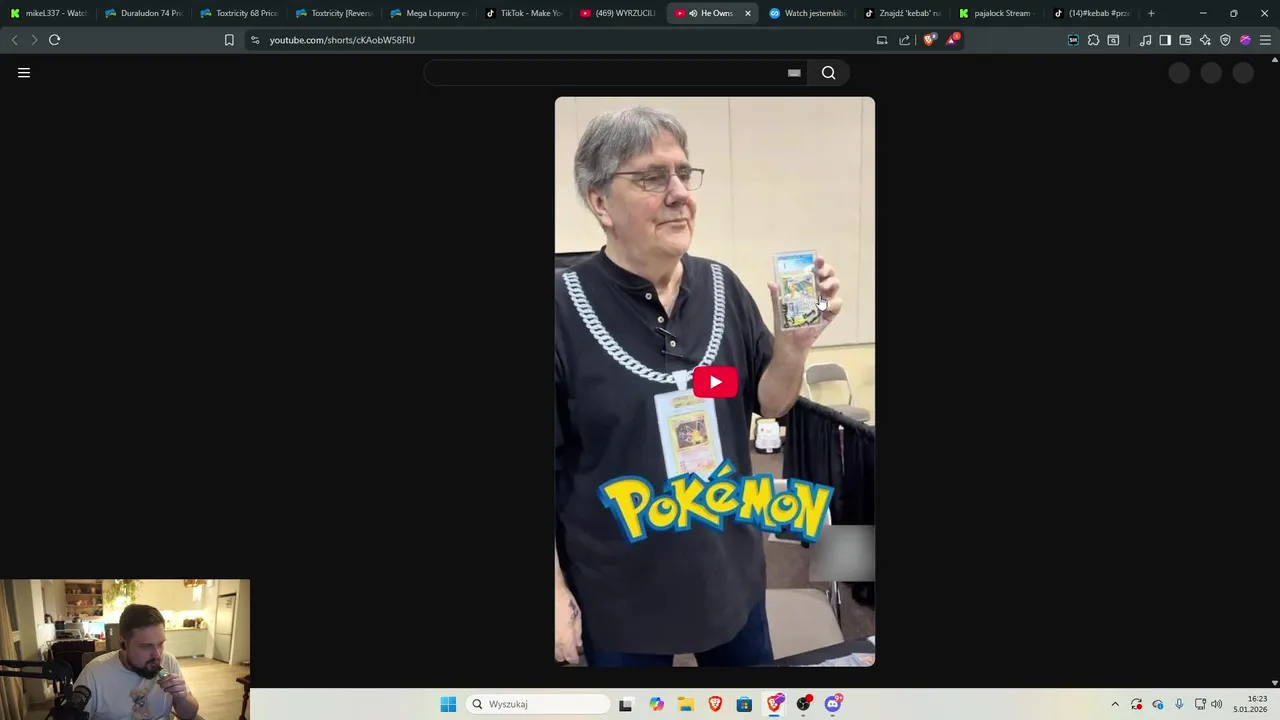Open picture-in-picture / cast icon in address bar
1280x720 pixels.
[x=882, y=40]
